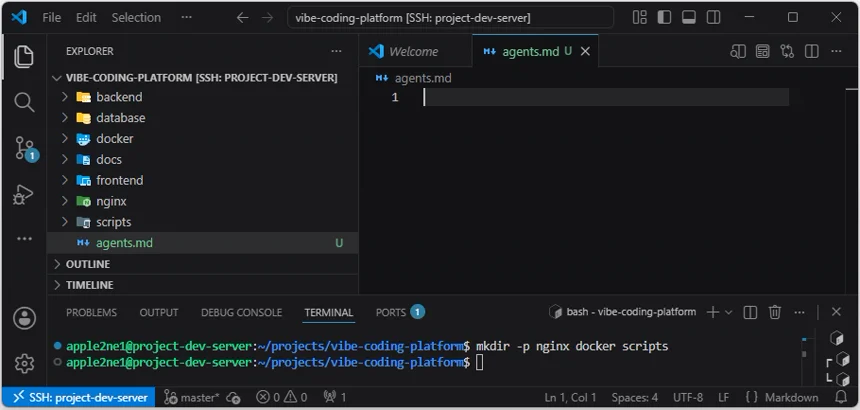Click SSH: project-dev-server remote indicator
This screenshot has height=410, width=860.
pos(78,397)
